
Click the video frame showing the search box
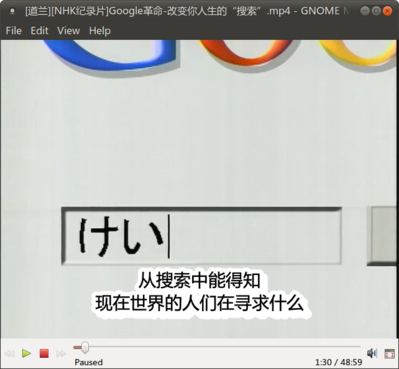pyautogui.click(x=199, y=189)
